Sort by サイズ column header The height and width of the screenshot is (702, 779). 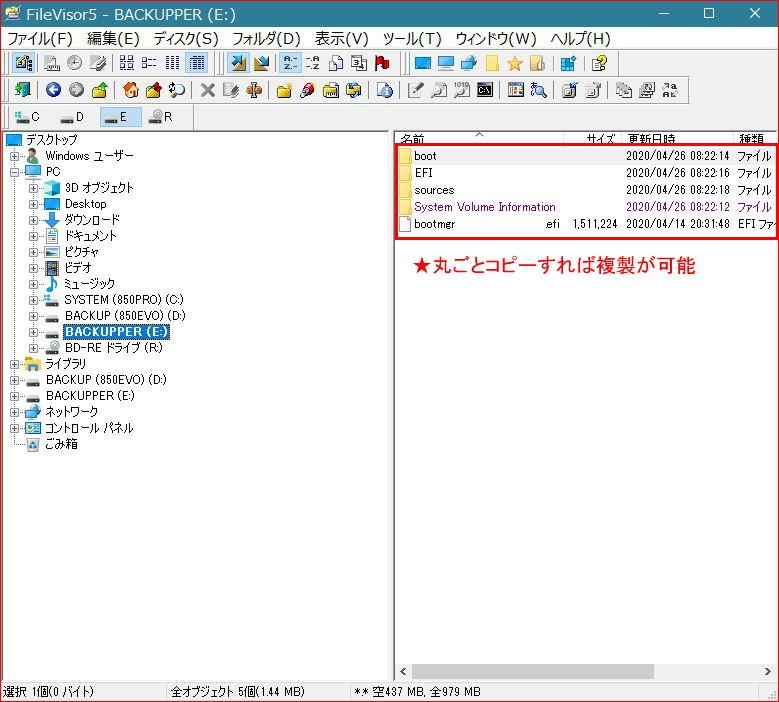tap(593, 138)
